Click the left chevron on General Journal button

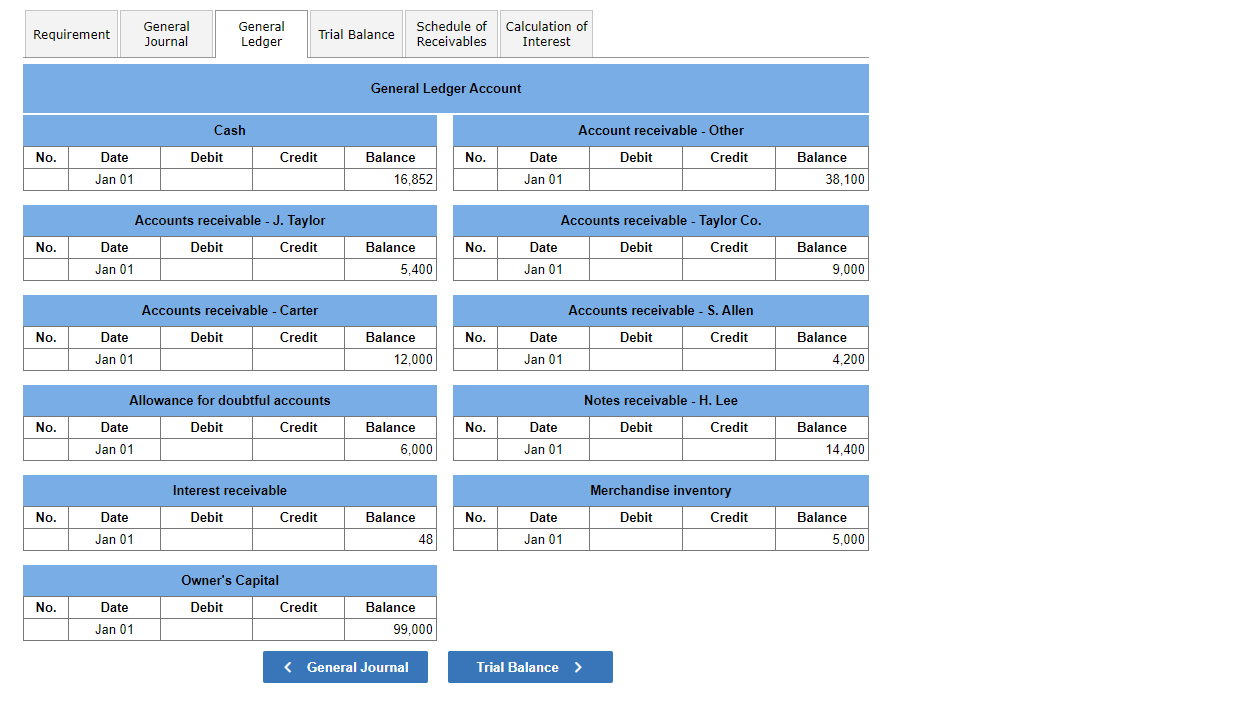click(x=288, y=667)
